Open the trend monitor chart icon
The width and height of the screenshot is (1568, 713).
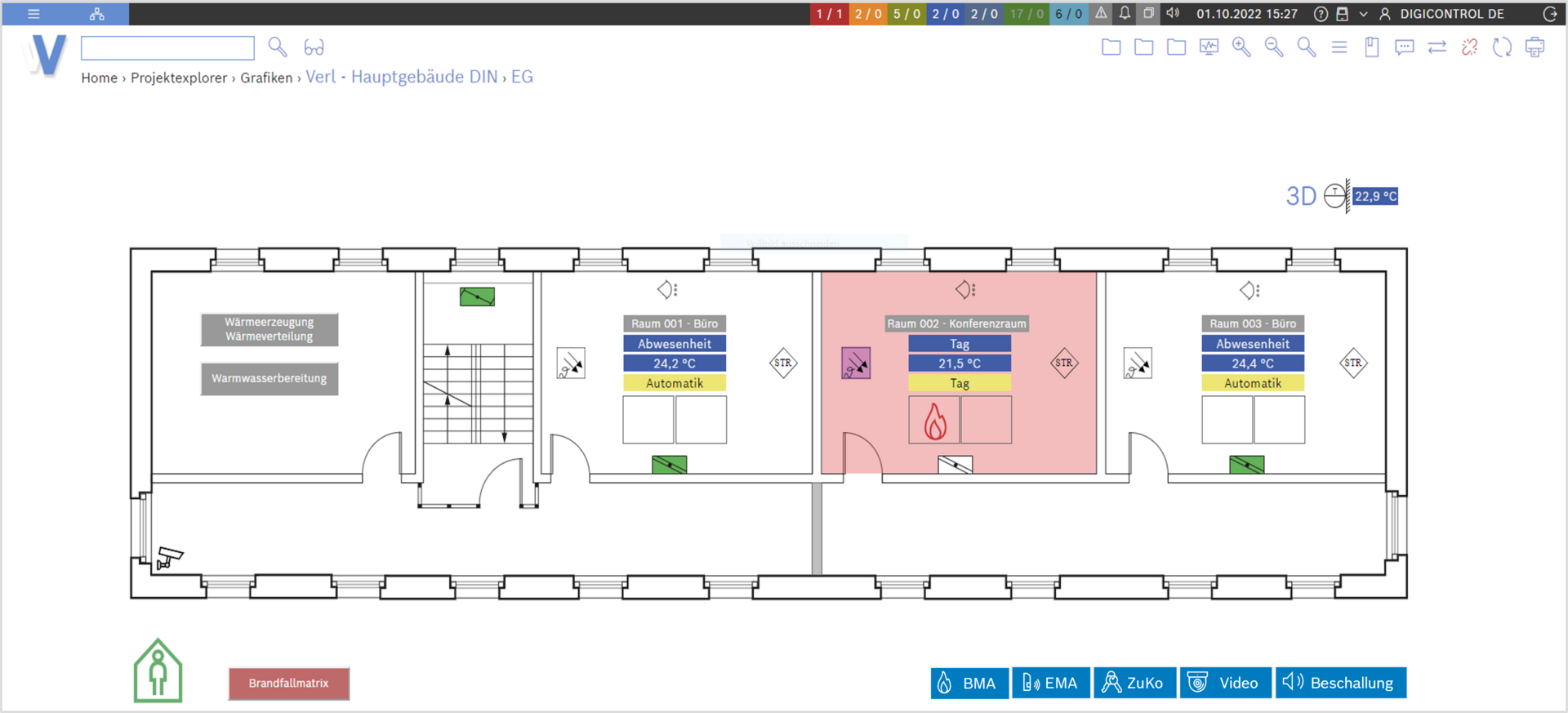point(1209,47)
